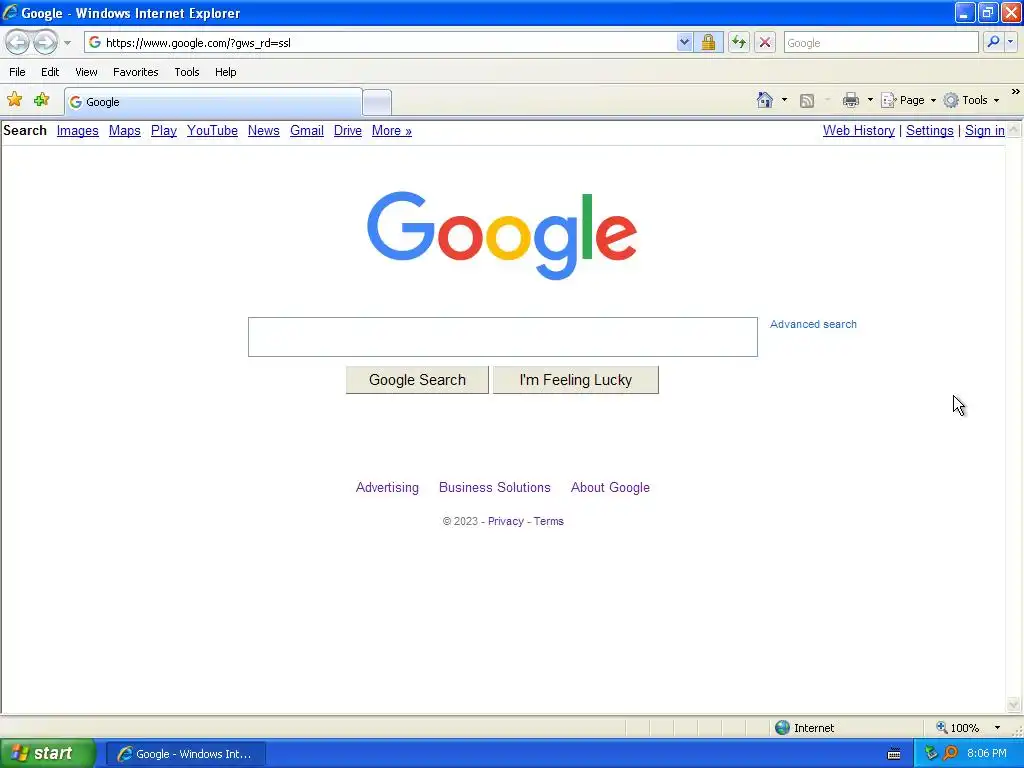Expand the zoom level dropdown arrow

pos(997,728)
